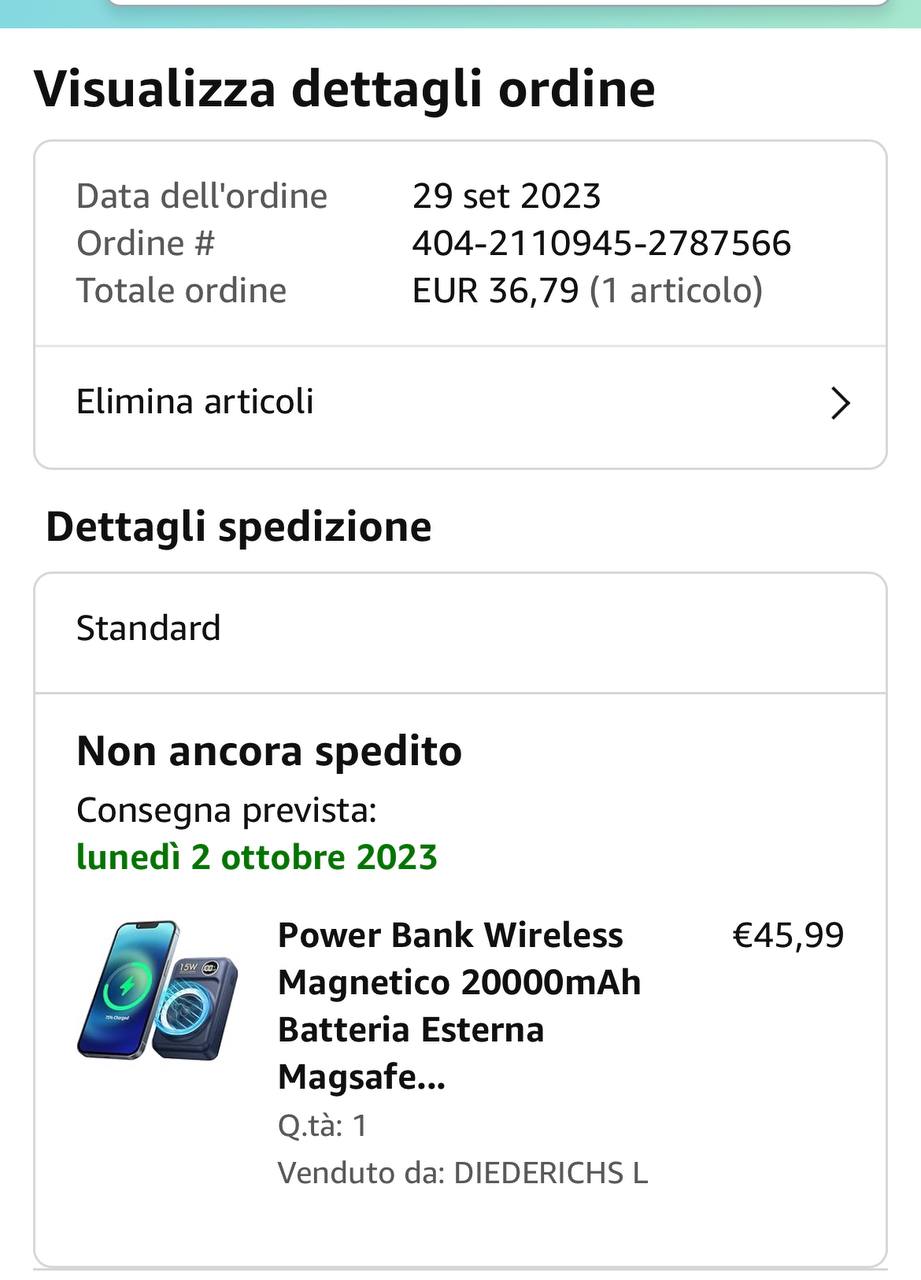Viewport: 921px width, 1280px height.
Task: Tap the Visualizza dettagli ordine page heading
Action: (x=344, y=88)
